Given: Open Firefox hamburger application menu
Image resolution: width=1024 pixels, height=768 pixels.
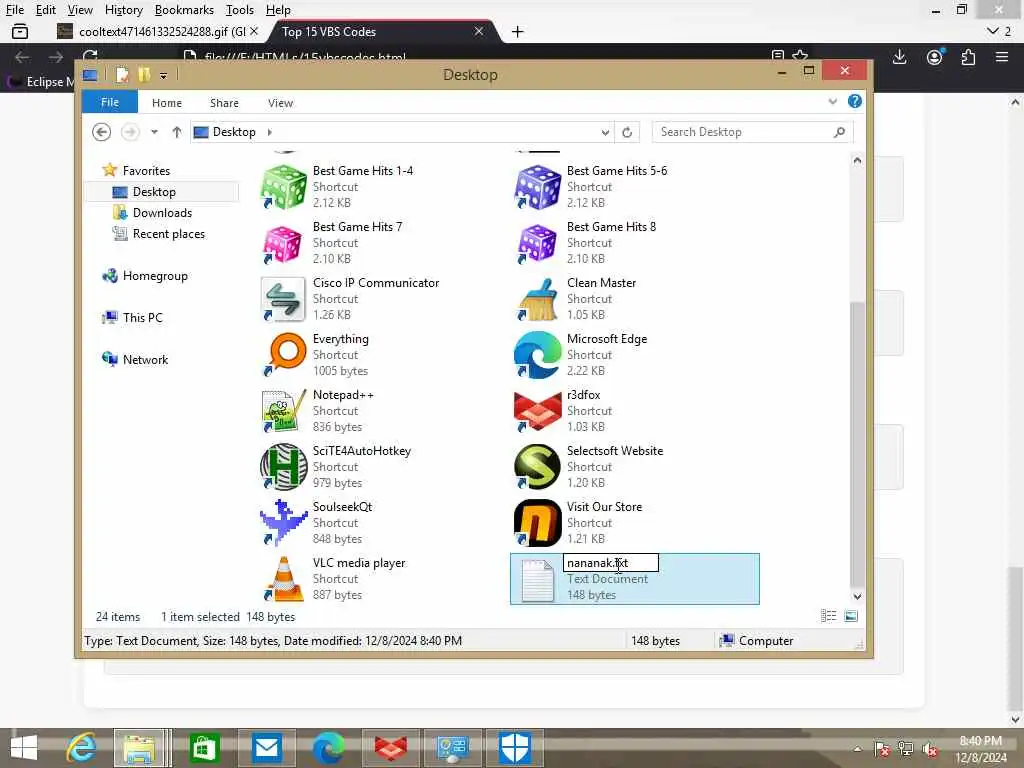Looking at the screenshot, I should pyautogui.click(x=1002, y=57).
